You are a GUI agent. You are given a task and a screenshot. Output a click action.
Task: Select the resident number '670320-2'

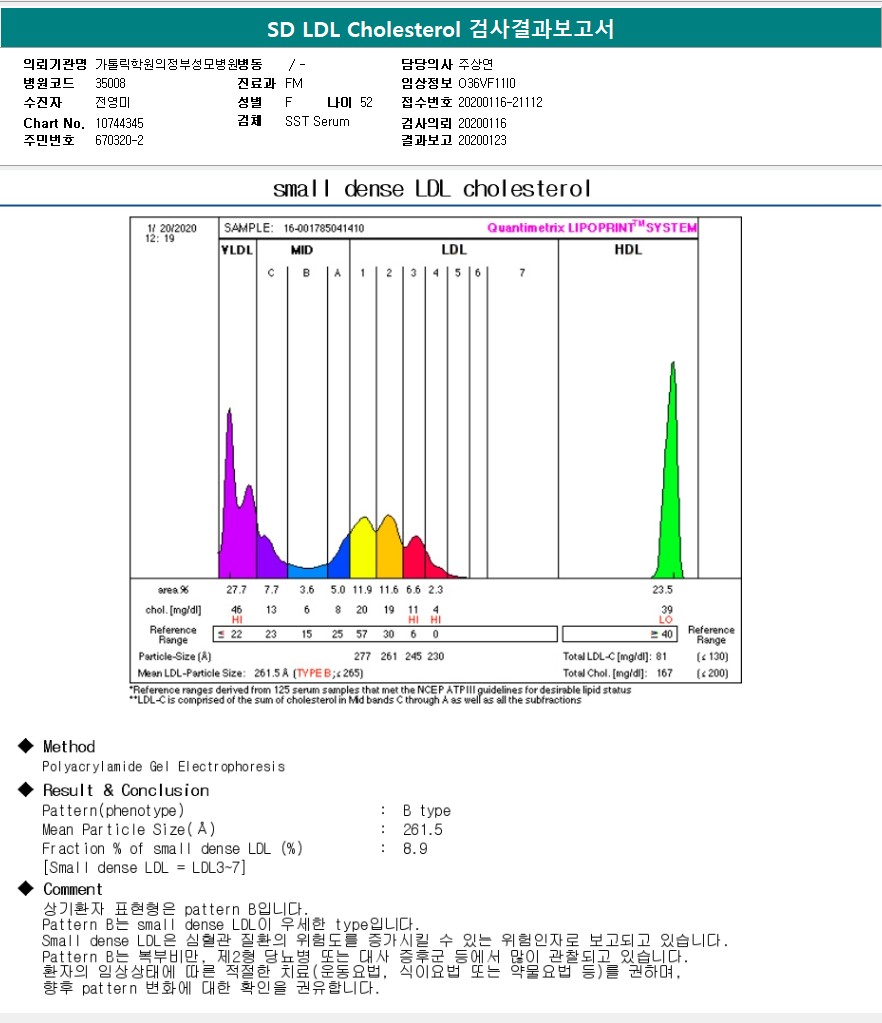(x=119, y=140)
